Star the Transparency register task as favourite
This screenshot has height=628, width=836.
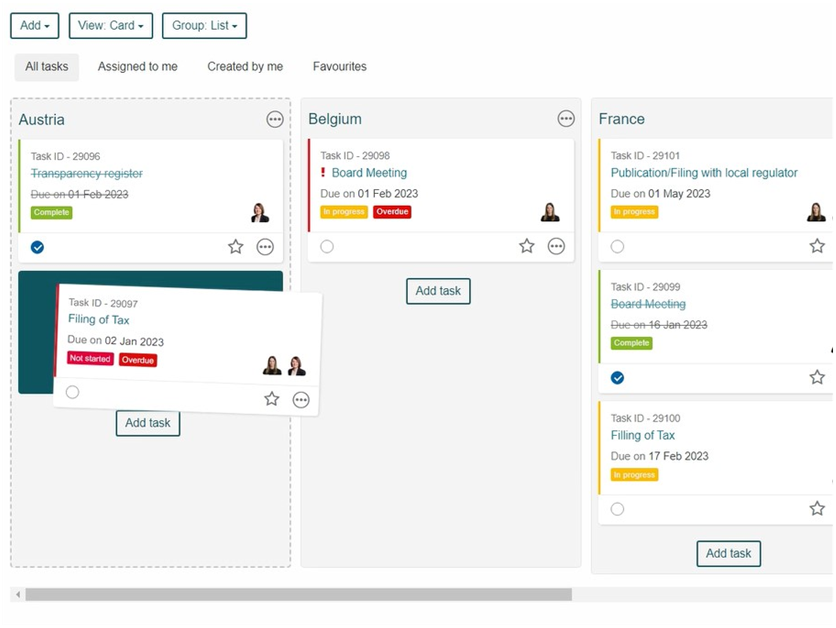click(236, 246)
